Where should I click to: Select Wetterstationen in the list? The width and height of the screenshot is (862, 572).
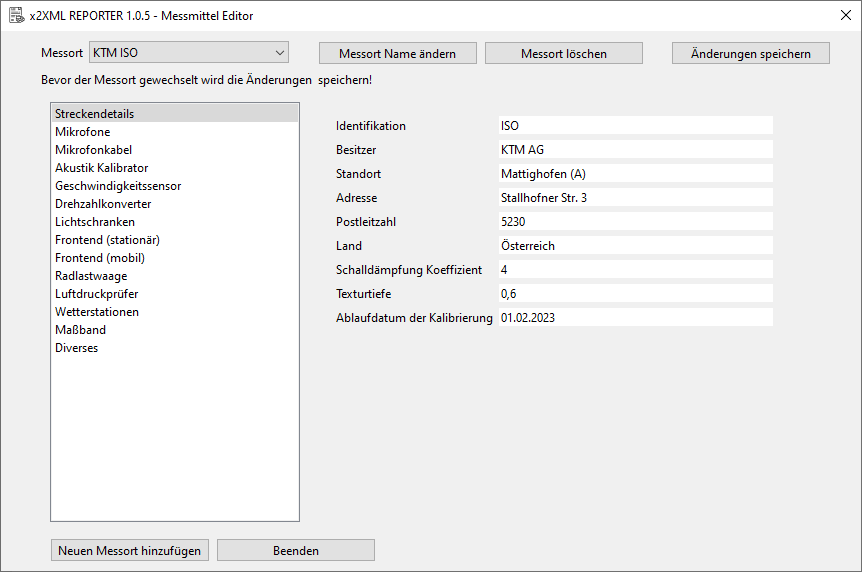click(97, 312)
